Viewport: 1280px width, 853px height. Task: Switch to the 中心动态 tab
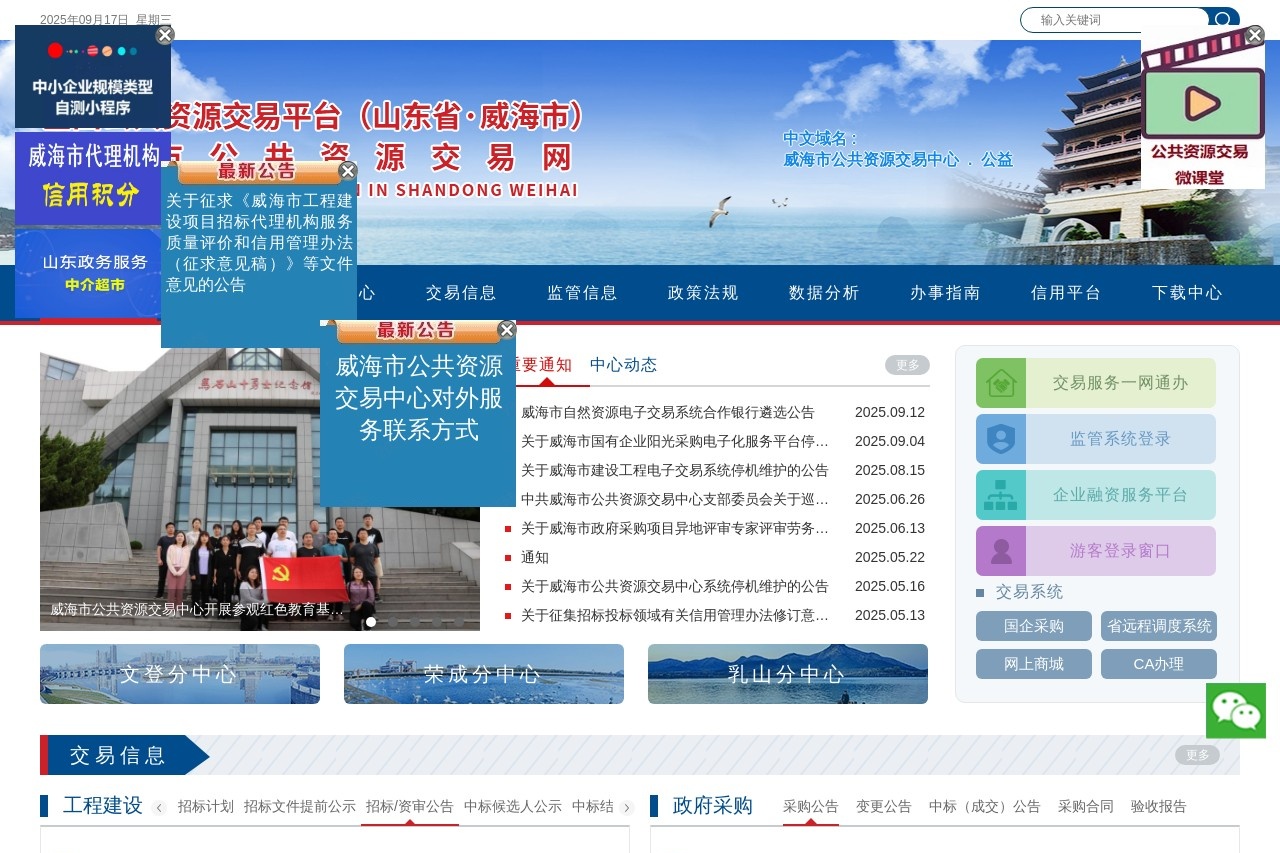[x=624, y=365]
